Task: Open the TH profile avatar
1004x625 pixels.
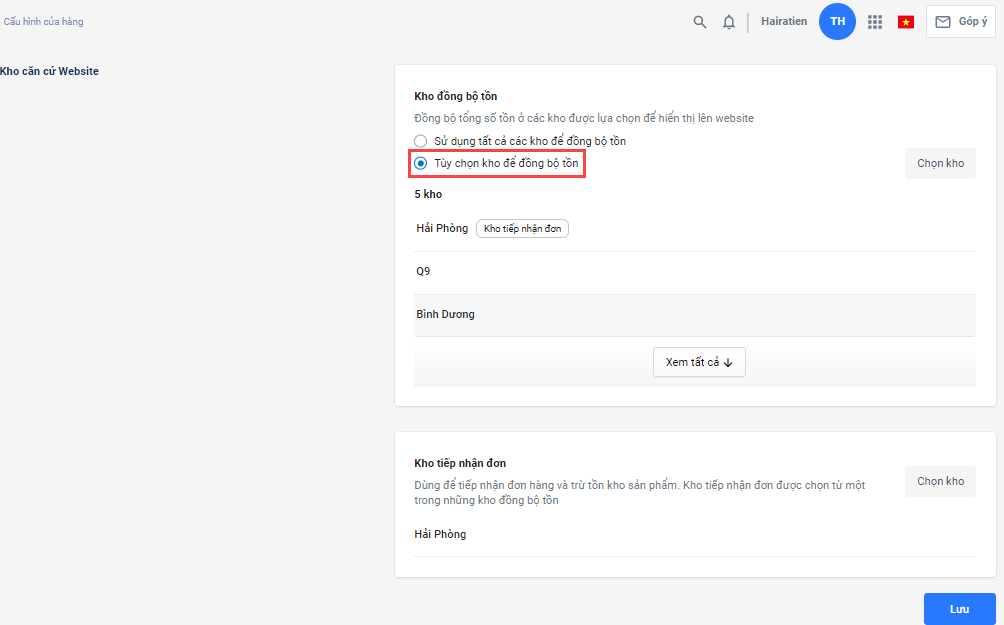Action: (x=837, y=22)
